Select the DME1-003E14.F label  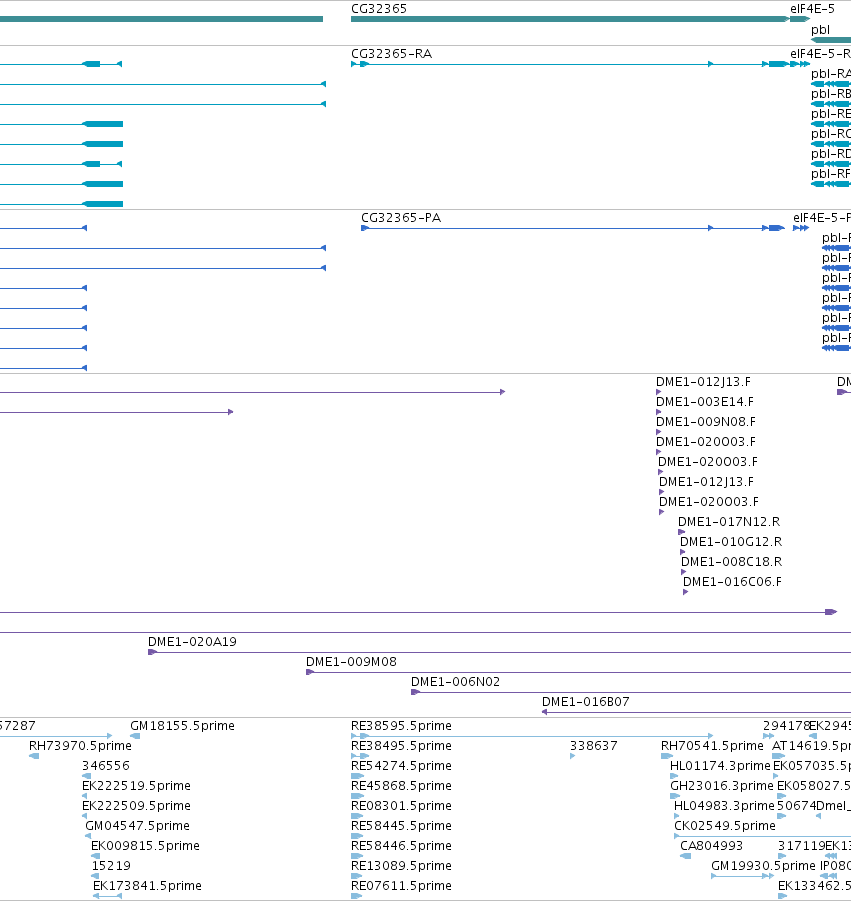(704, 402)
